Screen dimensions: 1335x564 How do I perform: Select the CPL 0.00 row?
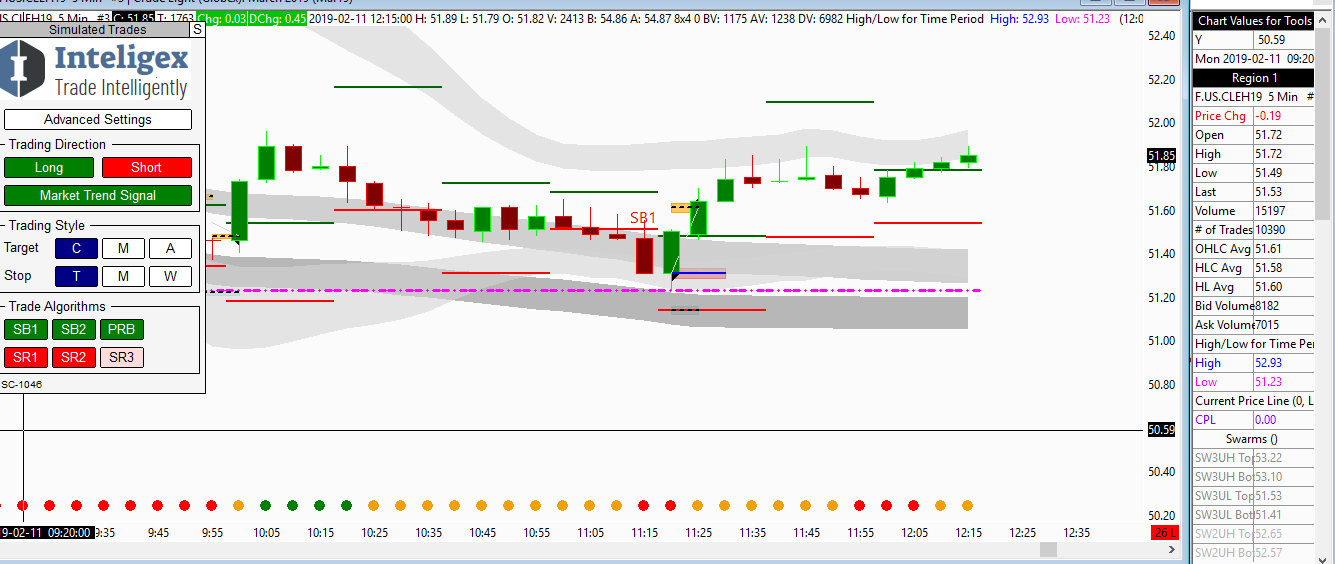(x=1253, y=420)
